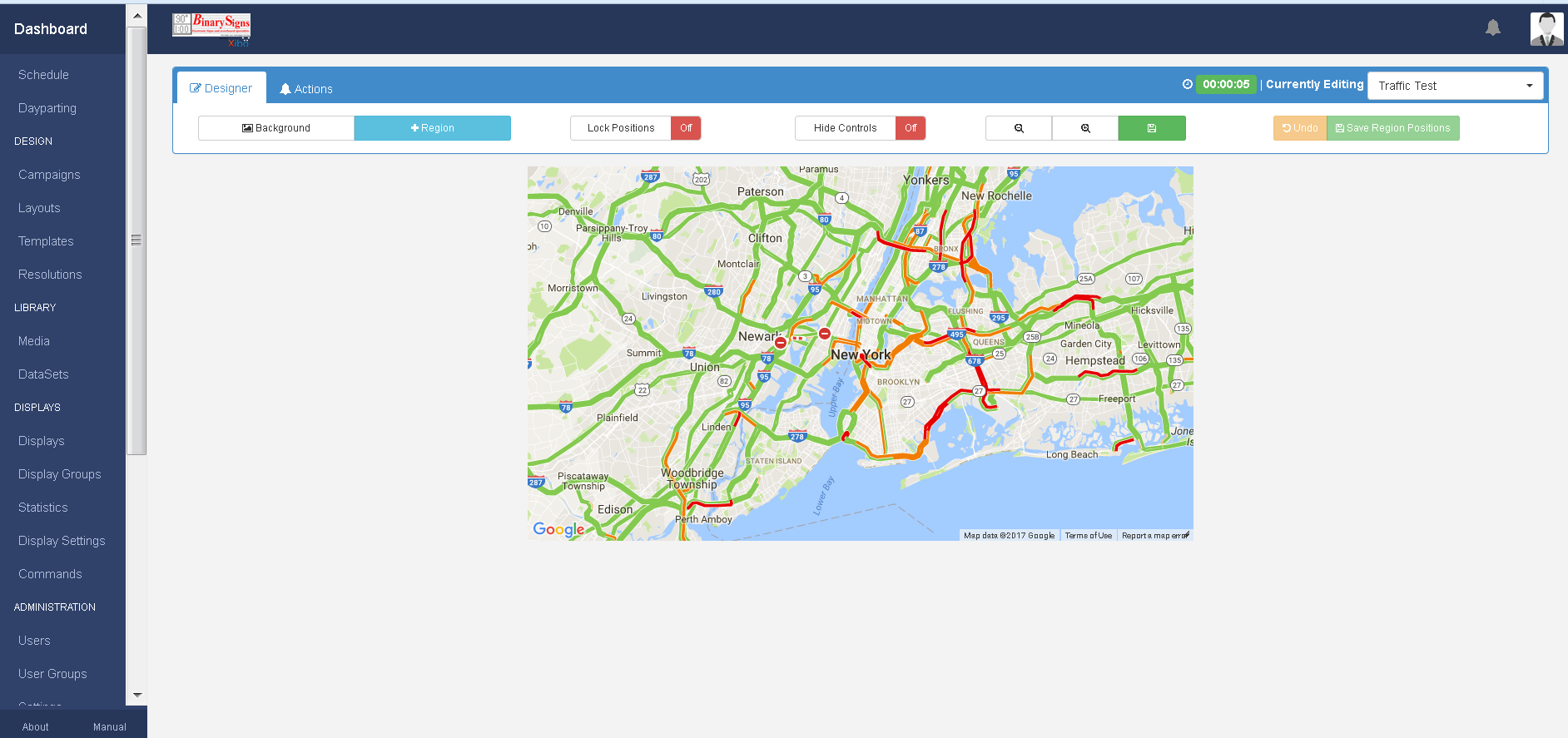This screenshot has width=1568, height=738.
Task: Open Commands in the sidebar
Action: [x=50, y=574]
